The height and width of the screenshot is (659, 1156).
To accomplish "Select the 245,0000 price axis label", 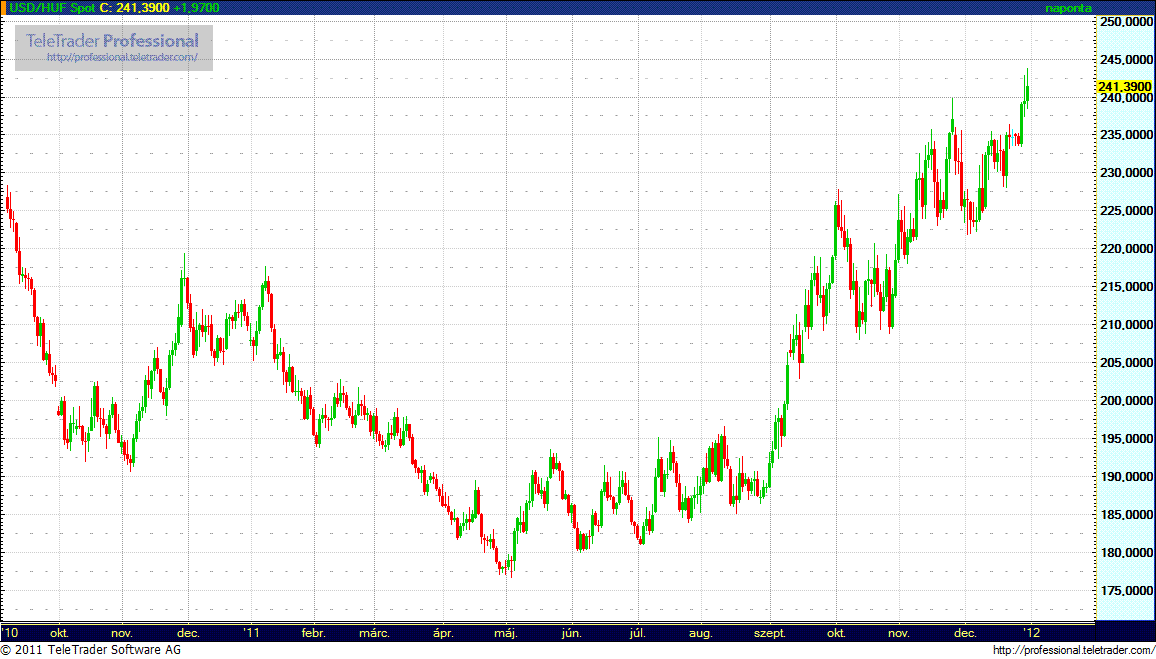I will pos(1125,59).
